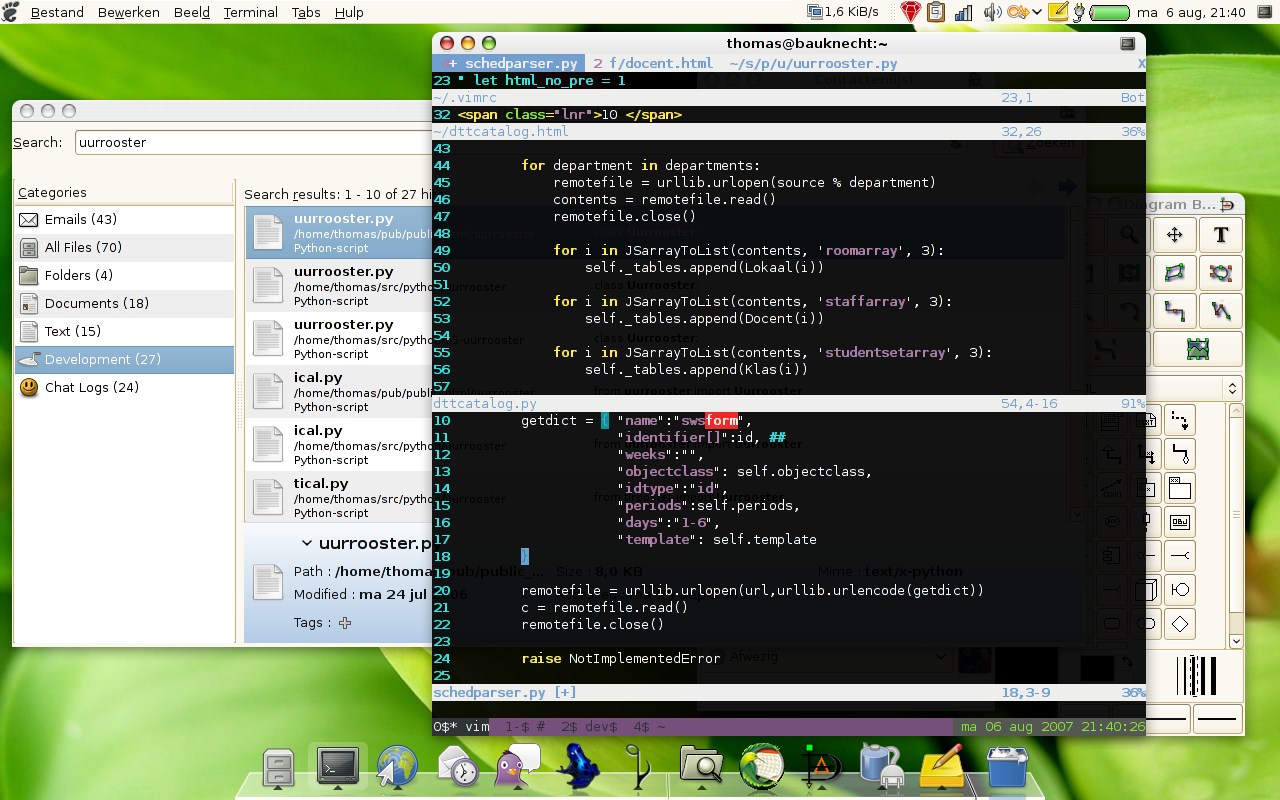Open the keyring applet dropdown arrow

point(1038,12)
